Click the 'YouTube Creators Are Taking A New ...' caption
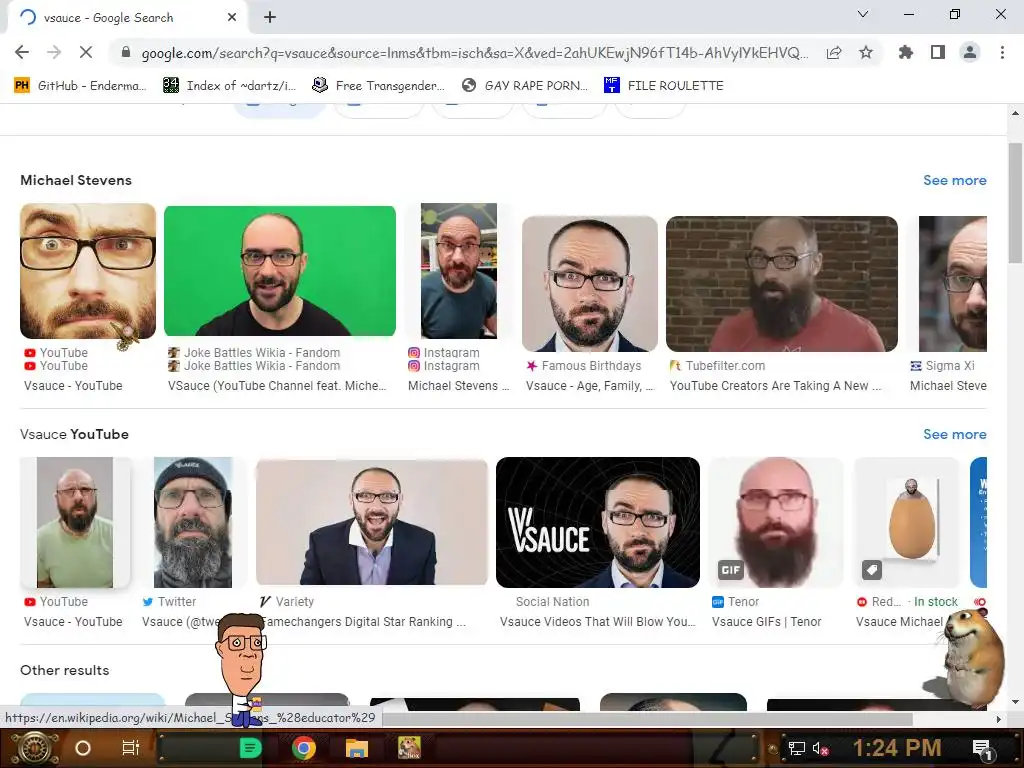This screenshot has width=1024, height=768. [x=775, y=386]
